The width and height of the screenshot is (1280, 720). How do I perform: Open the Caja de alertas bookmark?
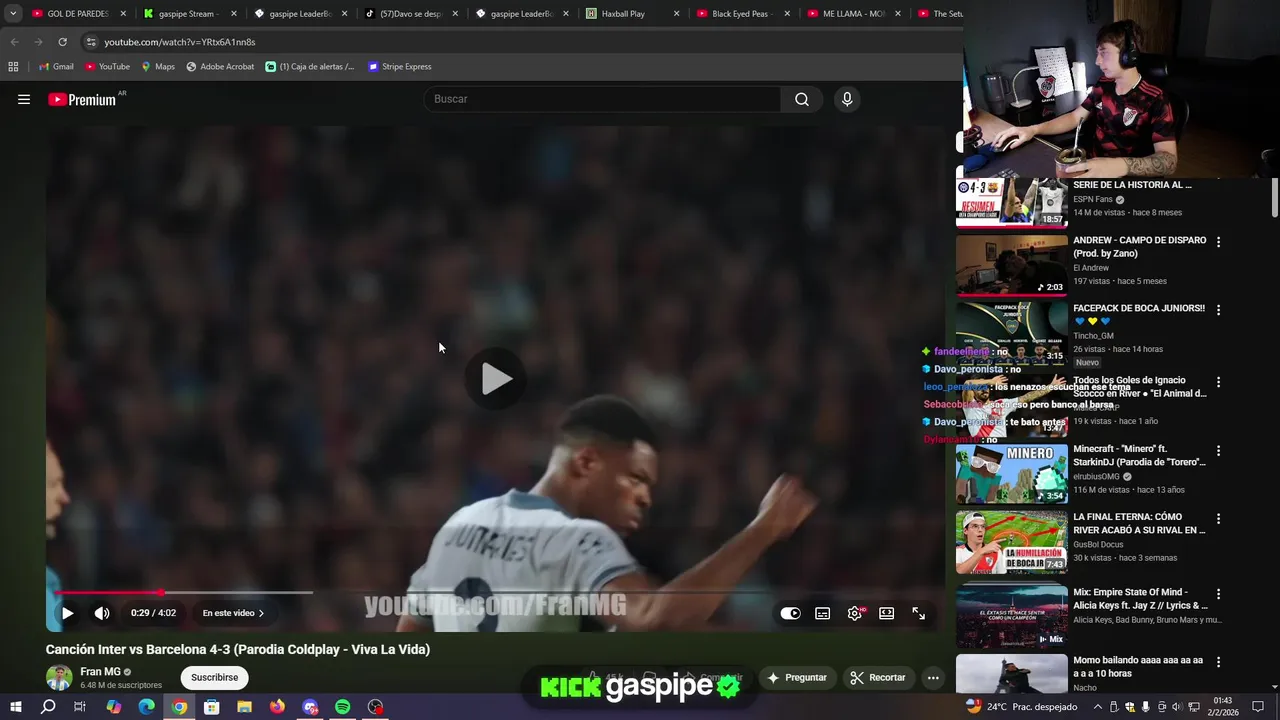[310, 67]
